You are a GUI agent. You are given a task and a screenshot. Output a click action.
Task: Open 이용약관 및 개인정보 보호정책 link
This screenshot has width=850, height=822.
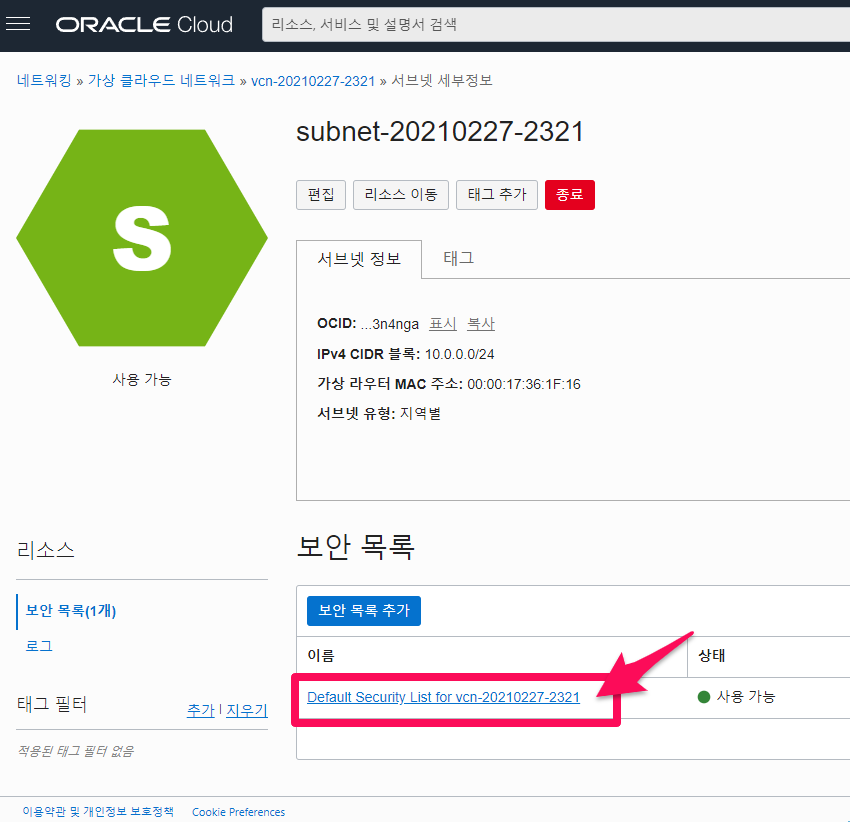(98, 812)
